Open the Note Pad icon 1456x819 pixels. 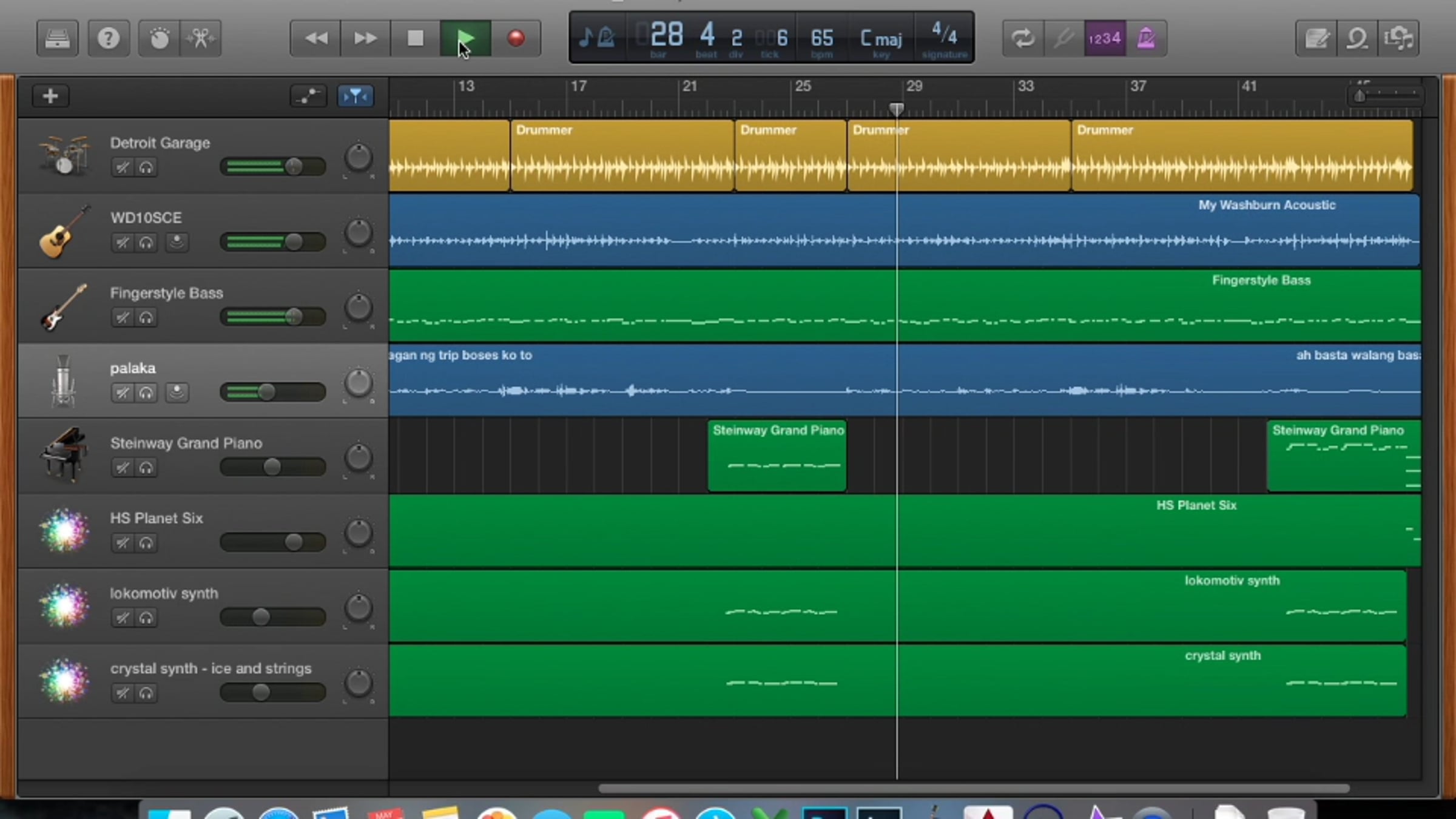(1316, 39)
